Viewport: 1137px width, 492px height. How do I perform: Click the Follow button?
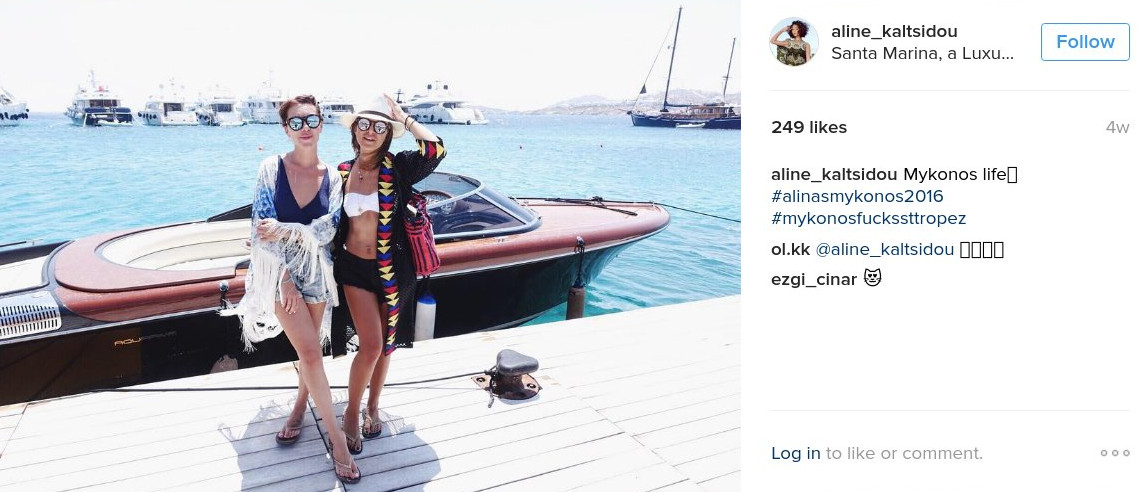pyautogui.click(x=1085, y=42)
